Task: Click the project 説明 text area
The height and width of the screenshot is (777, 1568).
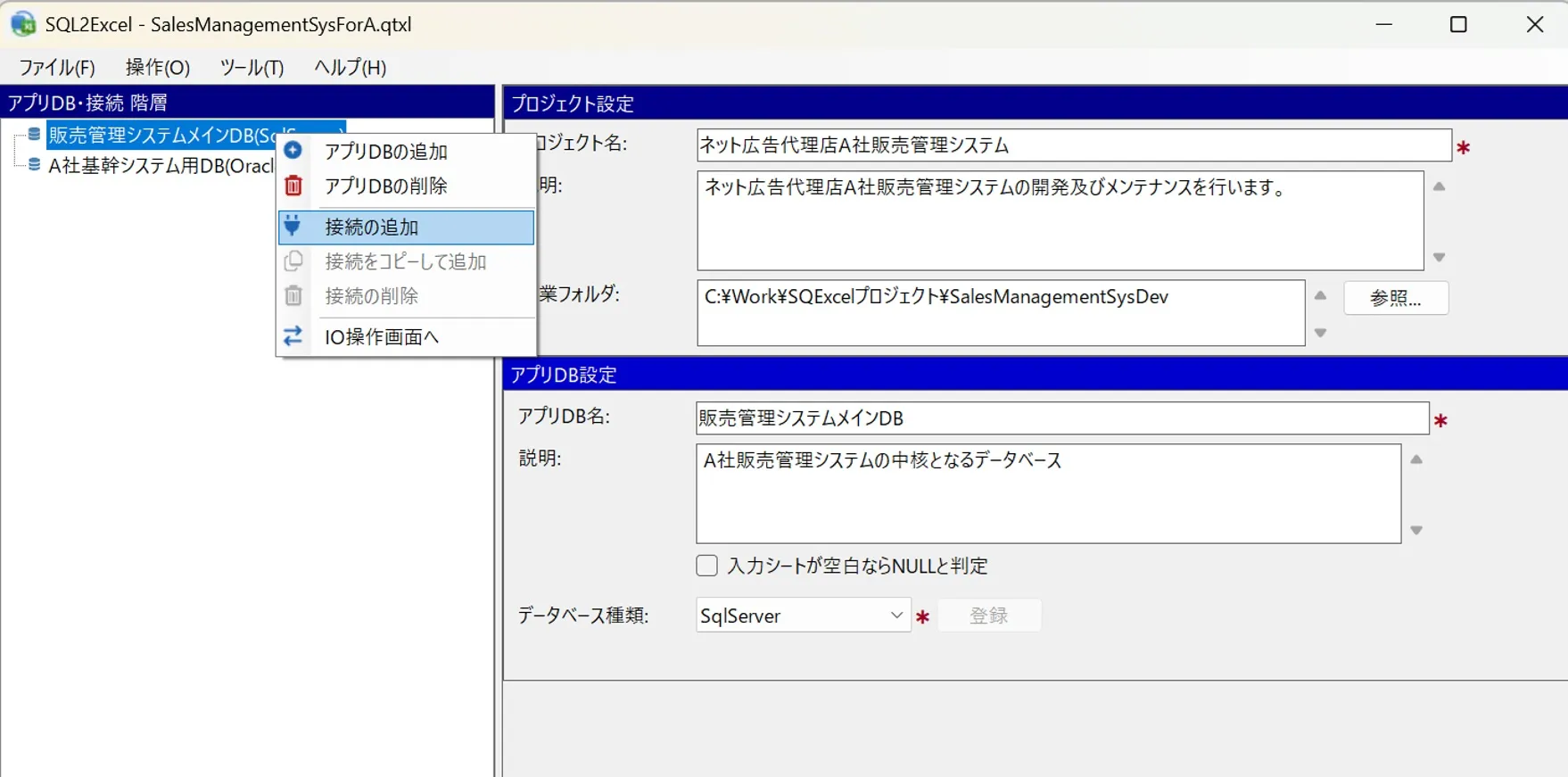Action: [x=1060, y=220]
